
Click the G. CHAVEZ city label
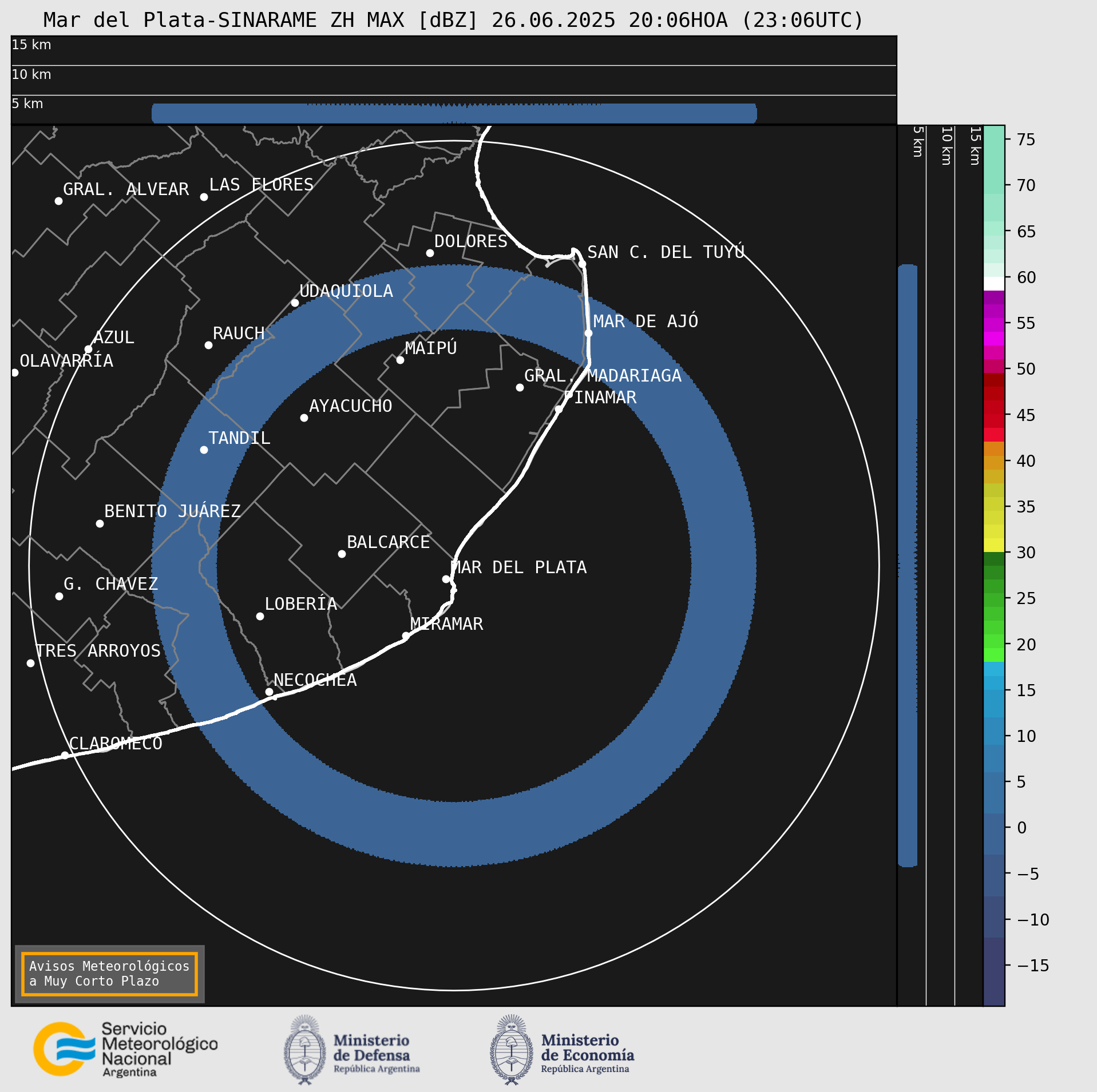click(110, 584)
